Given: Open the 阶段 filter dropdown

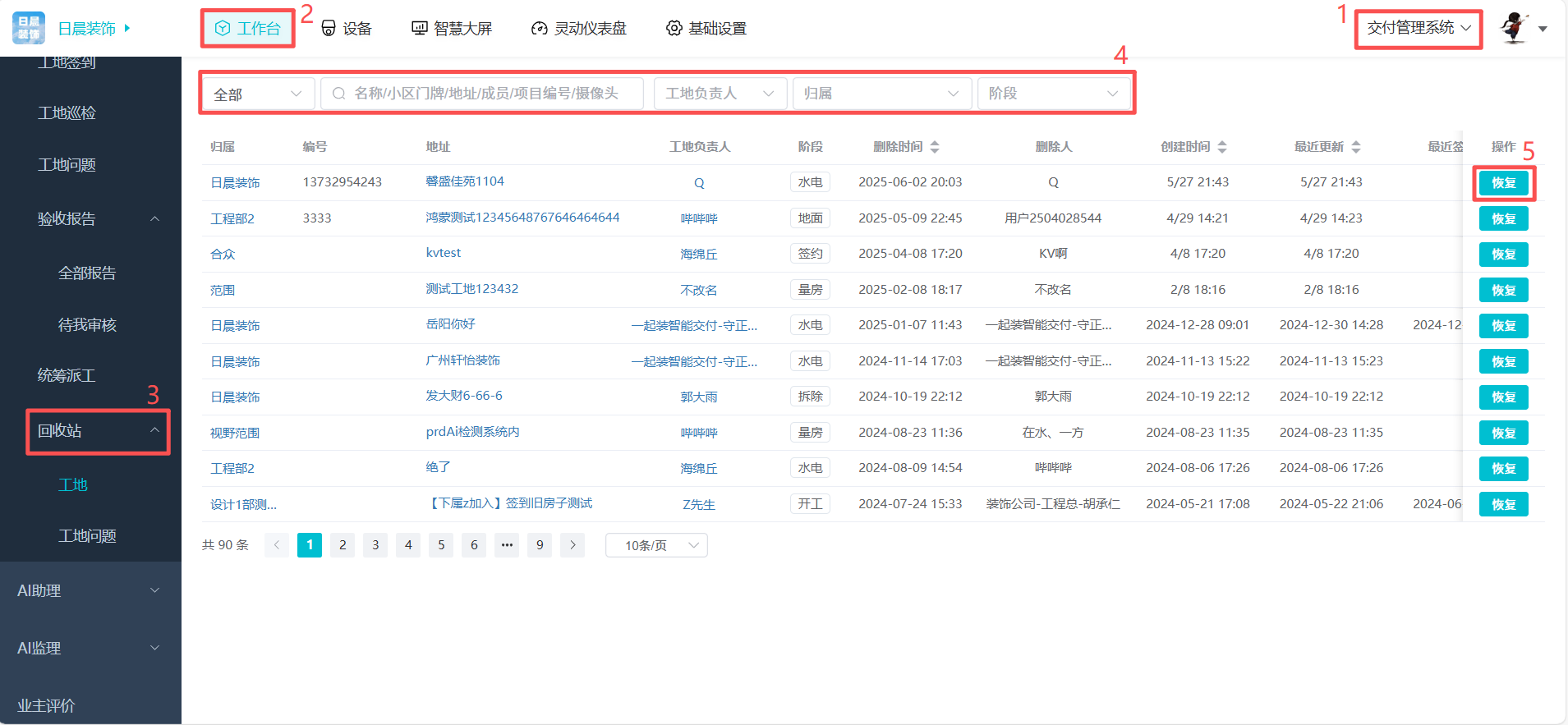Looking at the screenshot, I should tap(1052, 94).
